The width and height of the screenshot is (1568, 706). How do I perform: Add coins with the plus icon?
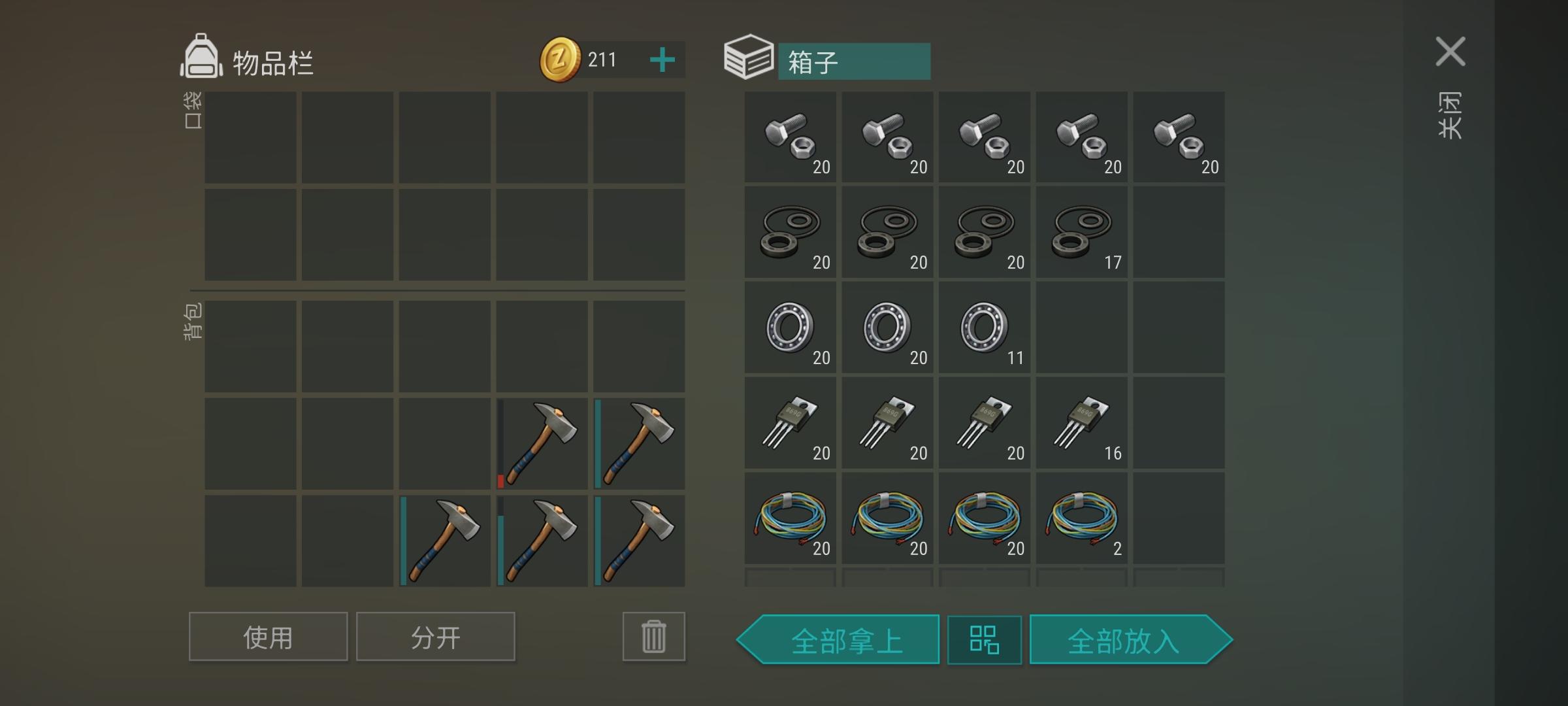tap(662, 60)
